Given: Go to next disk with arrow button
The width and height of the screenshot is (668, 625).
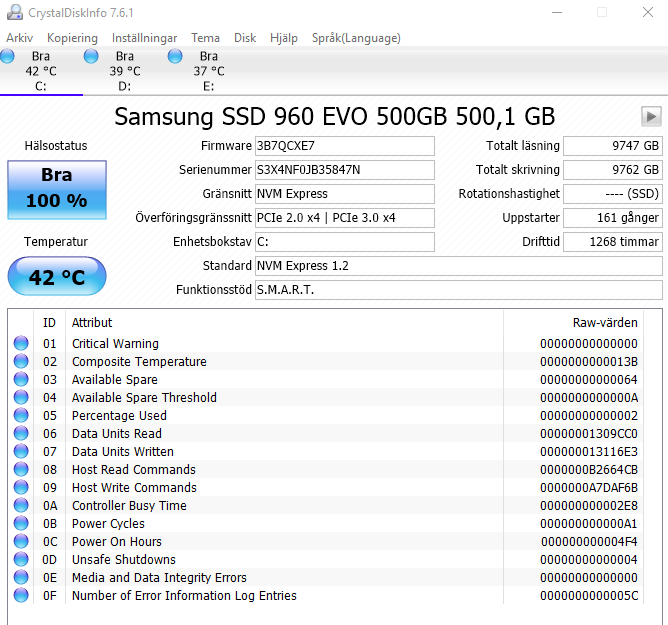Looking at the screenshot, I should 651,116.
